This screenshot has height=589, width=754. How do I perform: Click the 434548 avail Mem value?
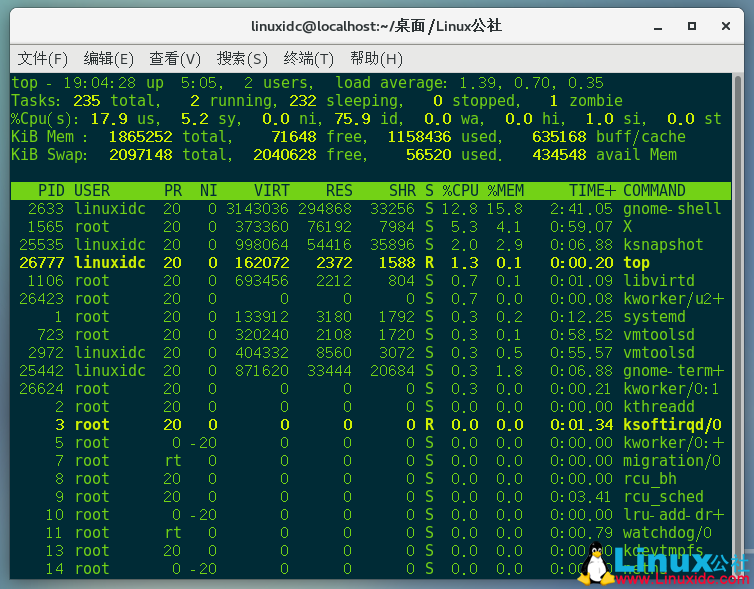(x=559, y=155)
